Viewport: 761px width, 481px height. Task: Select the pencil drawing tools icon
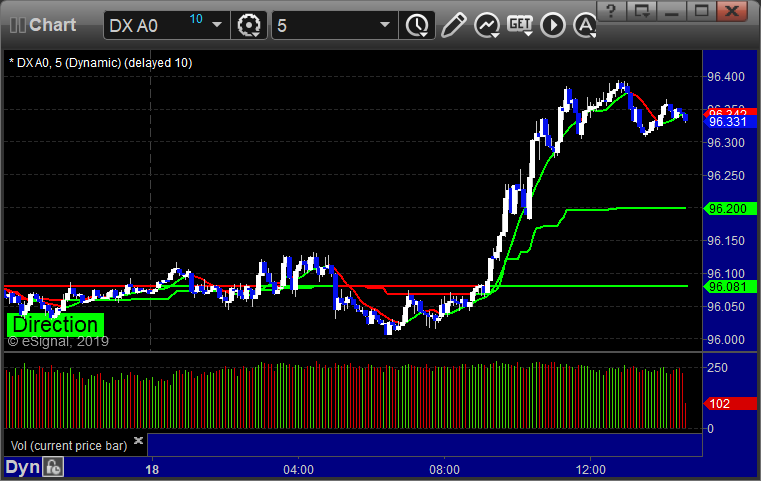tap(454, 25)
